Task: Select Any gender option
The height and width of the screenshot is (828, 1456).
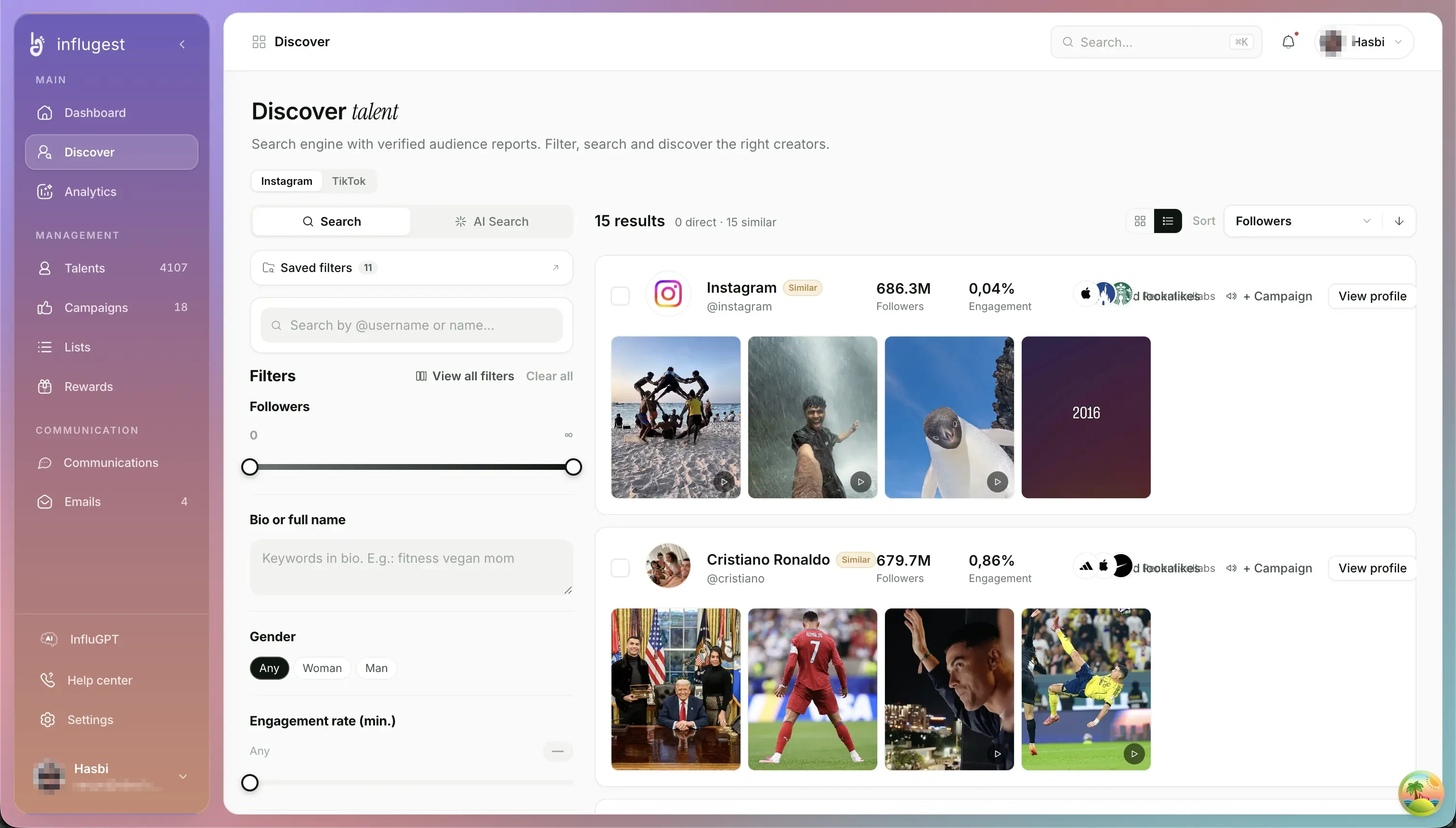Action: [x=269, y=668]
